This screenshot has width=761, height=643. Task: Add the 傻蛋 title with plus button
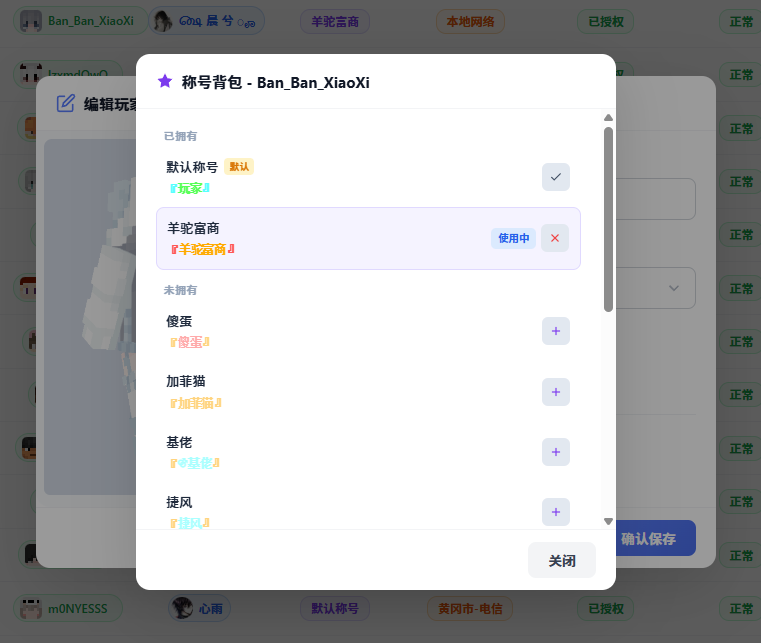pos(556,331)
